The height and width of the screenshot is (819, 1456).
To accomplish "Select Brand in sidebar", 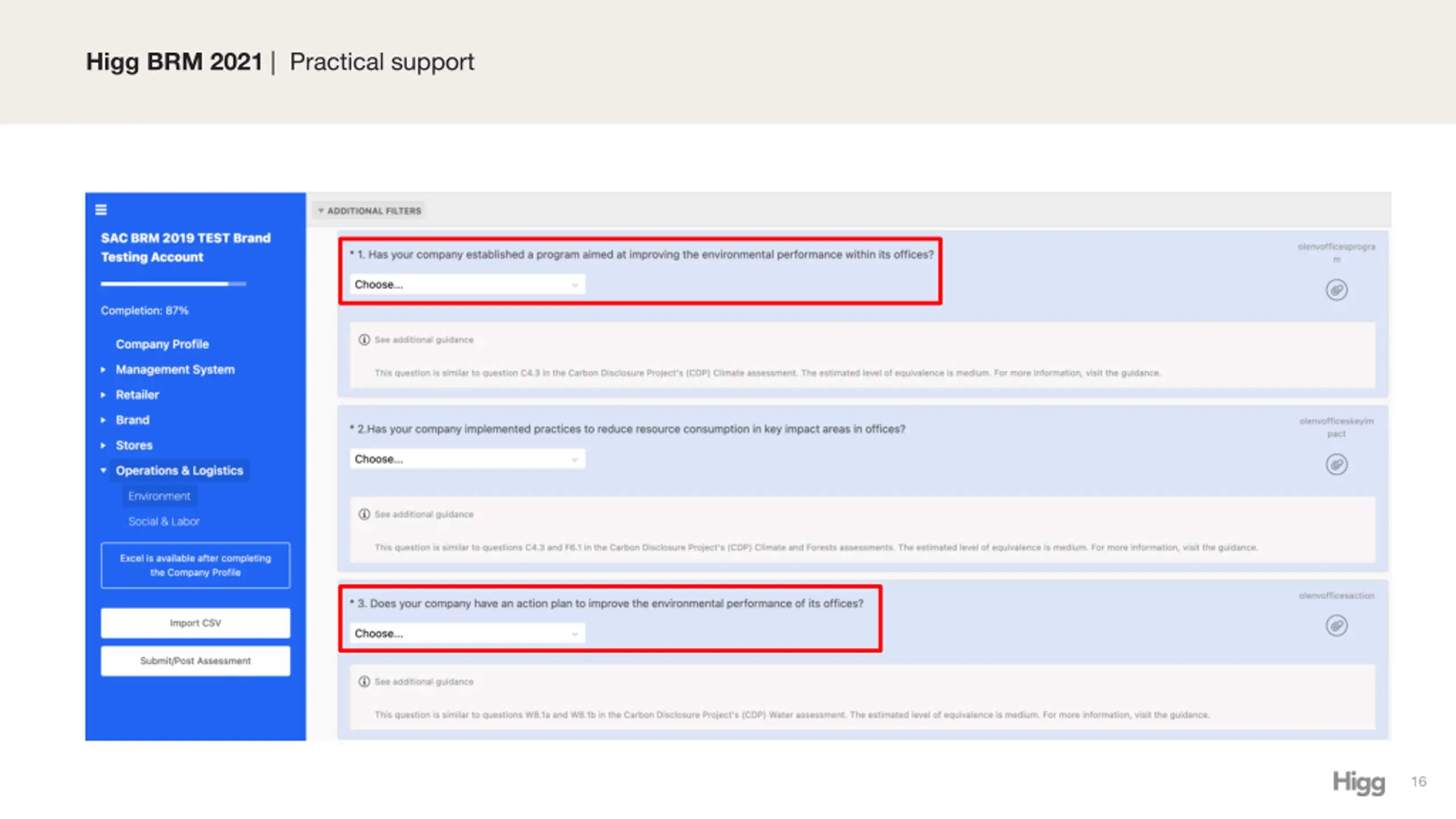I will (x=133, y=420).
